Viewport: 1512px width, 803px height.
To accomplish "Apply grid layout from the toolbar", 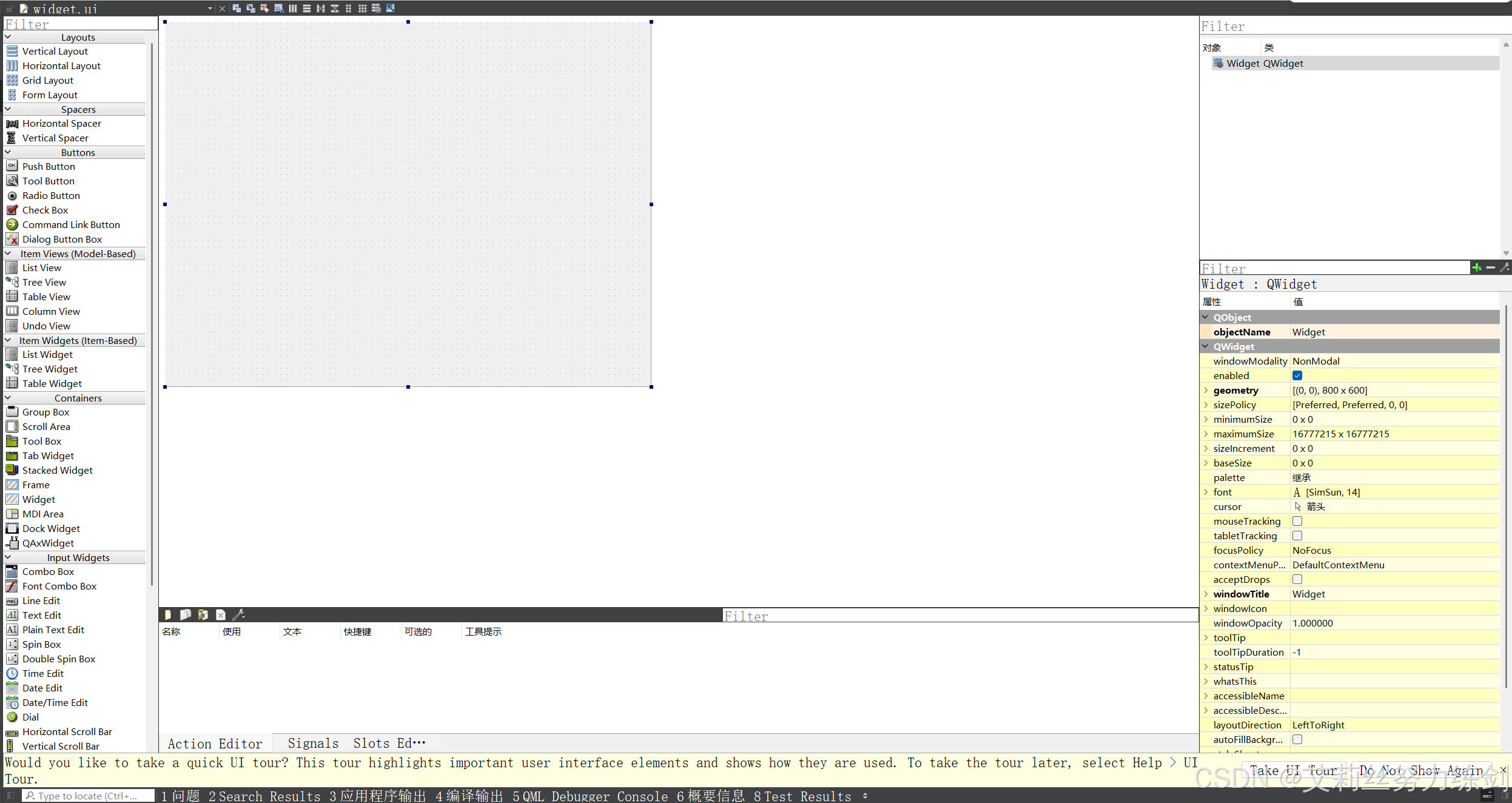I will pos(362,8).
